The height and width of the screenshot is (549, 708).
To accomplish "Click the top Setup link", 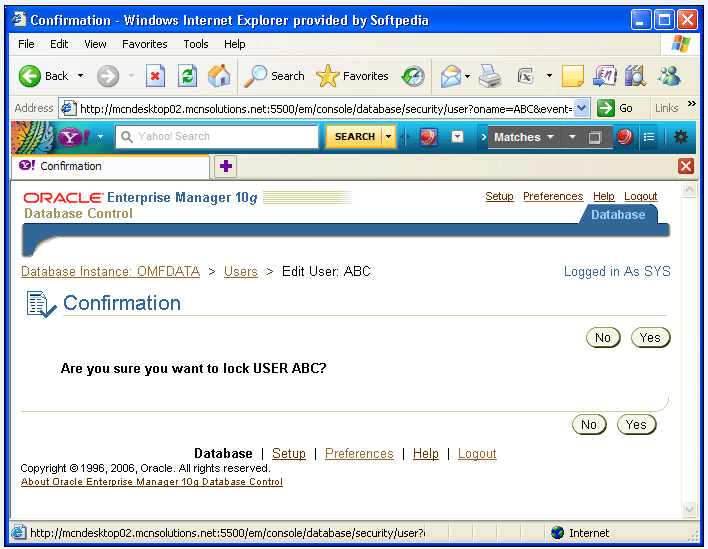I will pos(499,196).
